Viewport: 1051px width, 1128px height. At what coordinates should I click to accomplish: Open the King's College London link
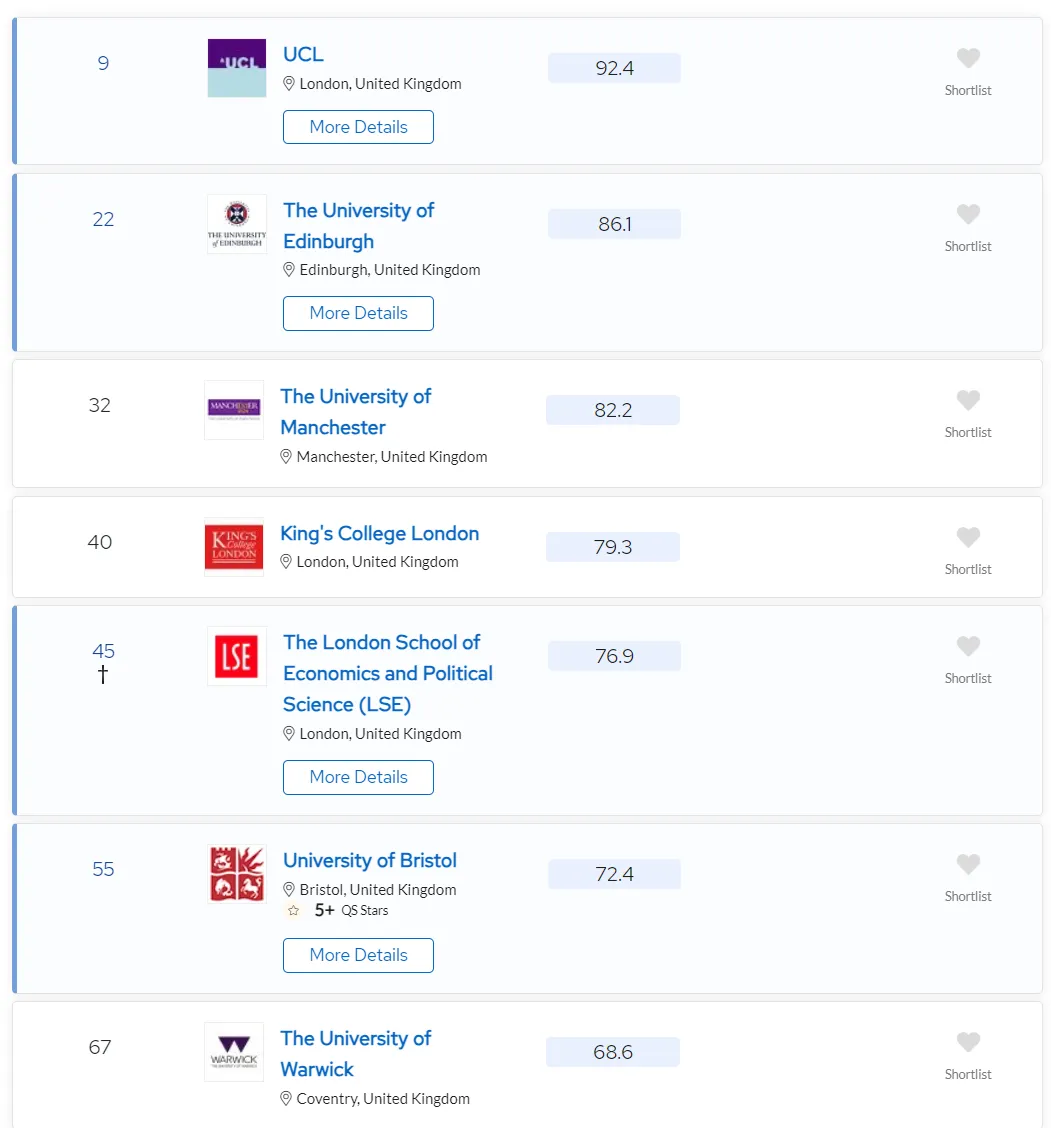click(x=379, y=534)
